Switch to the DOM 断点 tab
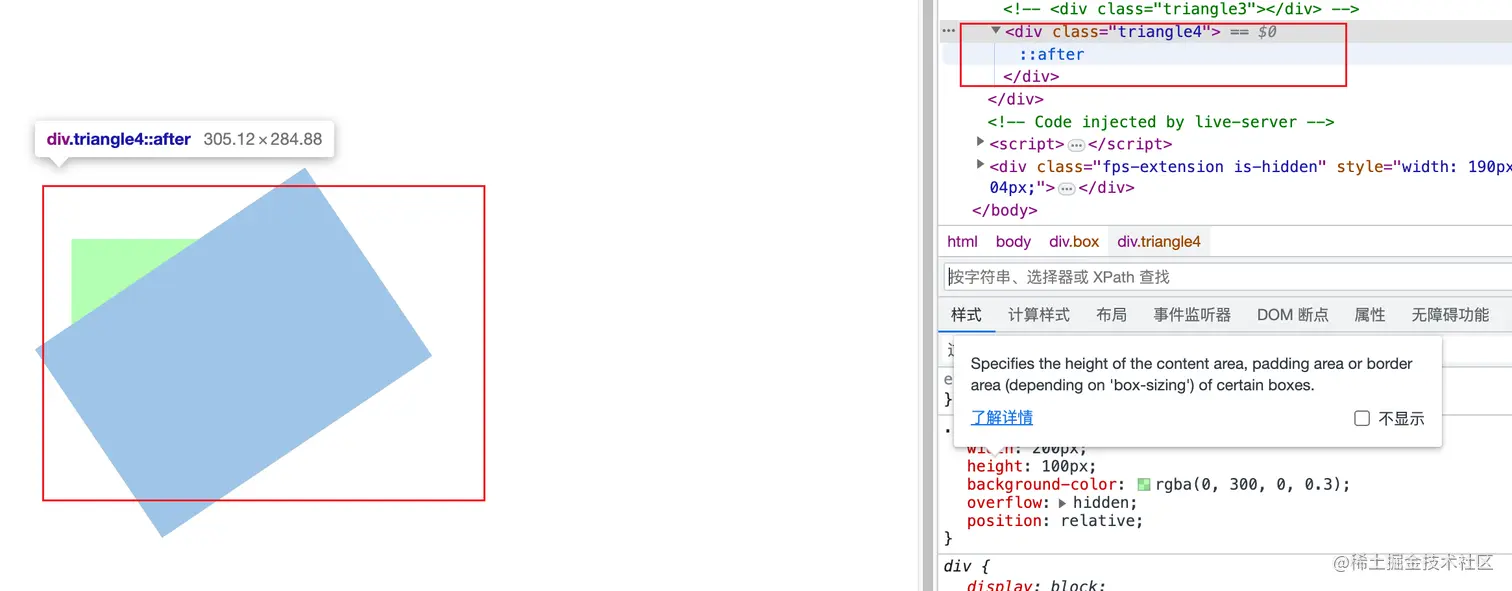Viewport: 1512px width, 591px height. (x=1293, y=315)
